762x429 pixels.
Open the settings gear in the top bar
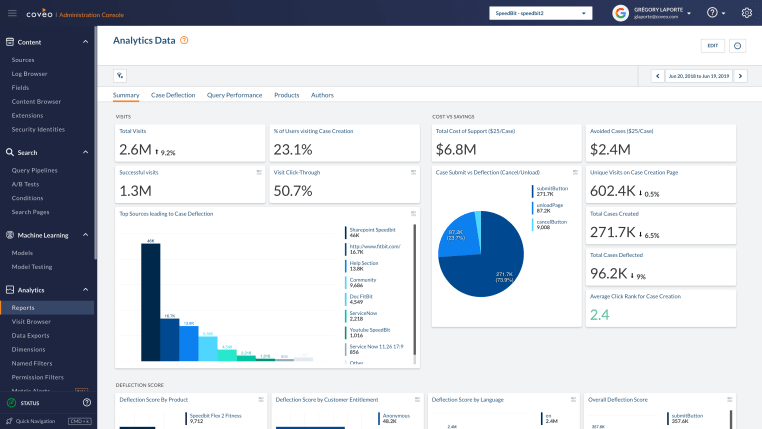(746, 13)
